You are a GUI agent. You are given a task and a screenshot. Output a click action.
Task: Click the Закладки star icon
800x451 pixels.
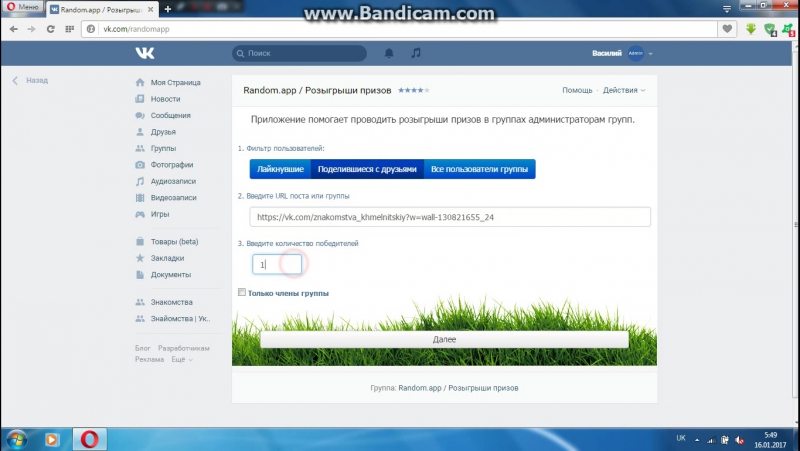click(x=140, y=258)
